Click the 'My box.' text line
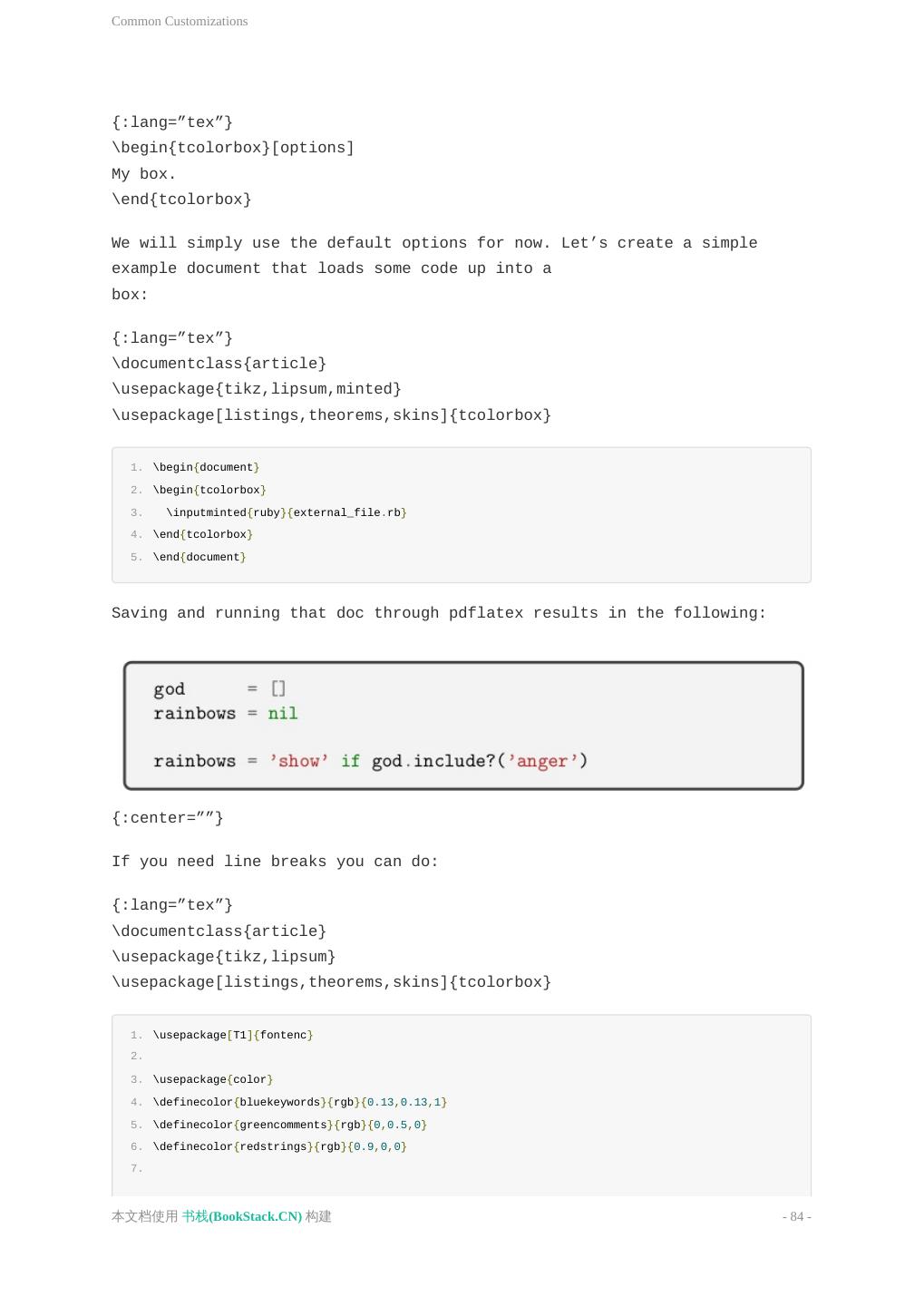 [x=144, y=173]
